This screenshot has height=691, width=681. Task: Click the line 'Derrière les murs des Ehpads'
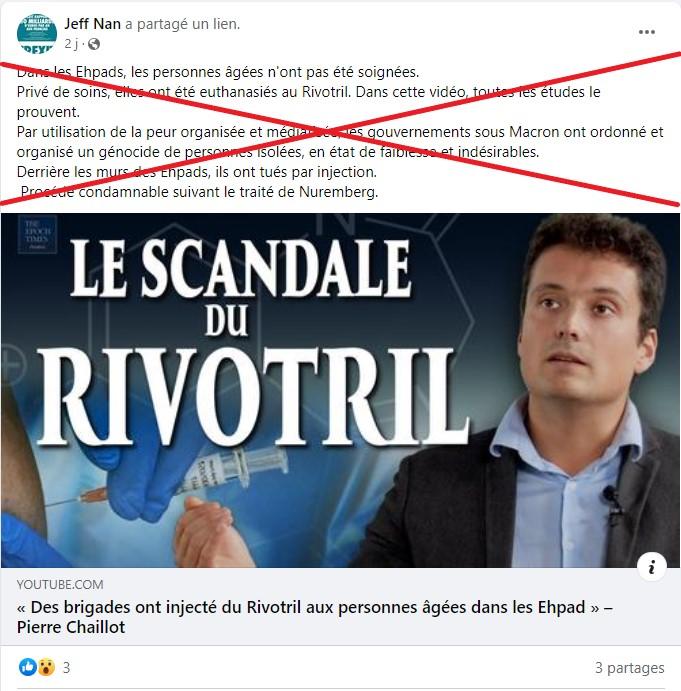point(197,172)
